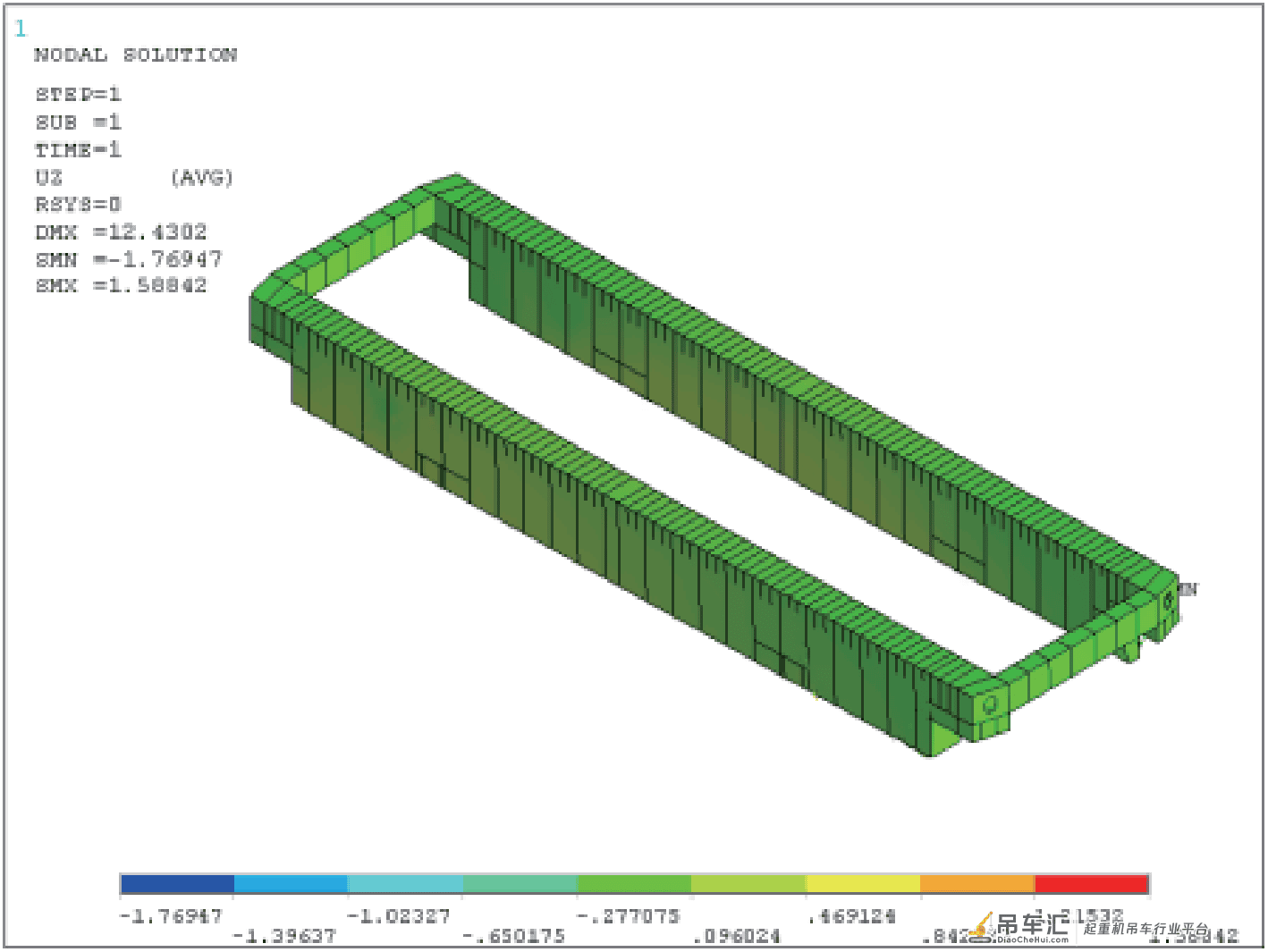Click the cyan window number 1
The width and height of the screenshot is (1268, 952).
coord(21,29)
